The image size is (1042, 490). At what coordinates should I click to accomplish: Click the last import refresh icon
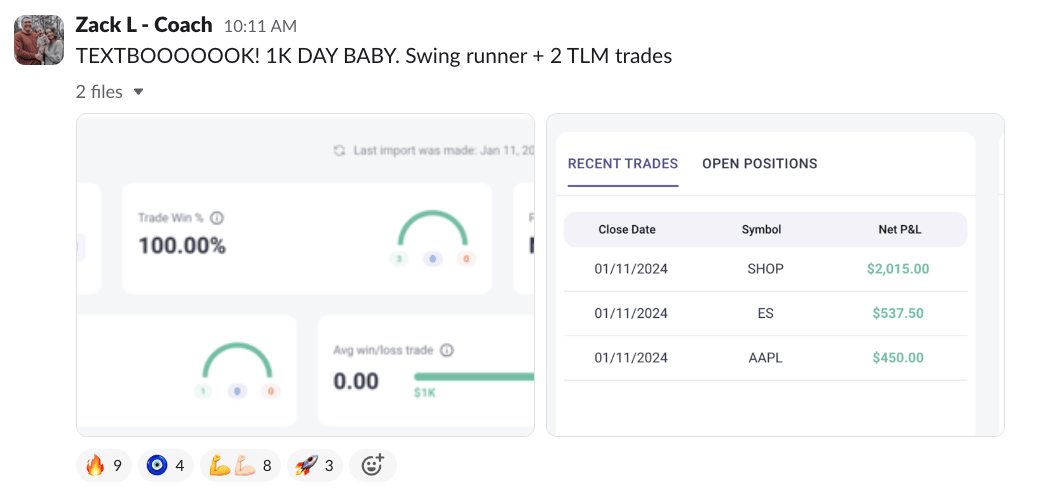339,151
